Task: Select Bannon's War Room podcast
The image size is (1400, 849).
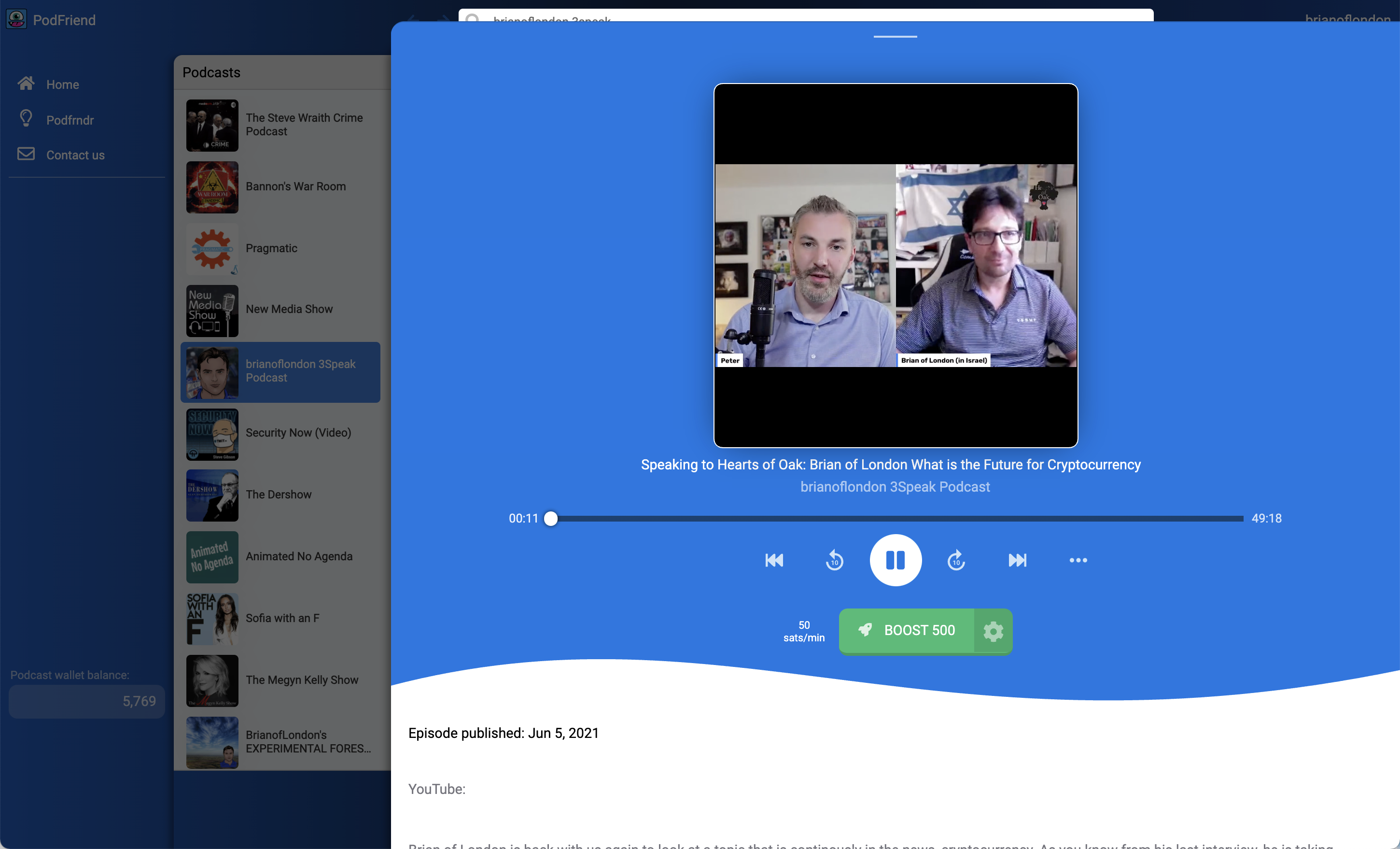Action: pos(280,187)
